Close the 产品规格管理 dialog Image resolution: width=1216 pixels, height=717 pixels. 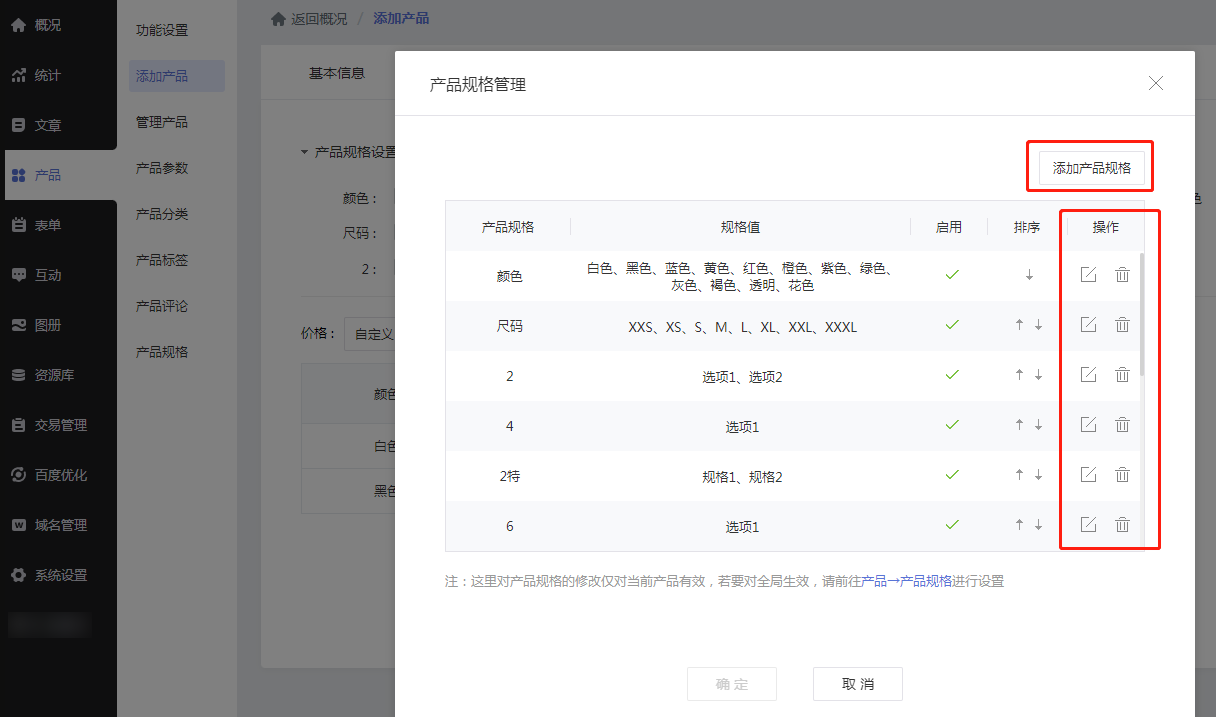pyautogui.click(x=1156, y=84)
